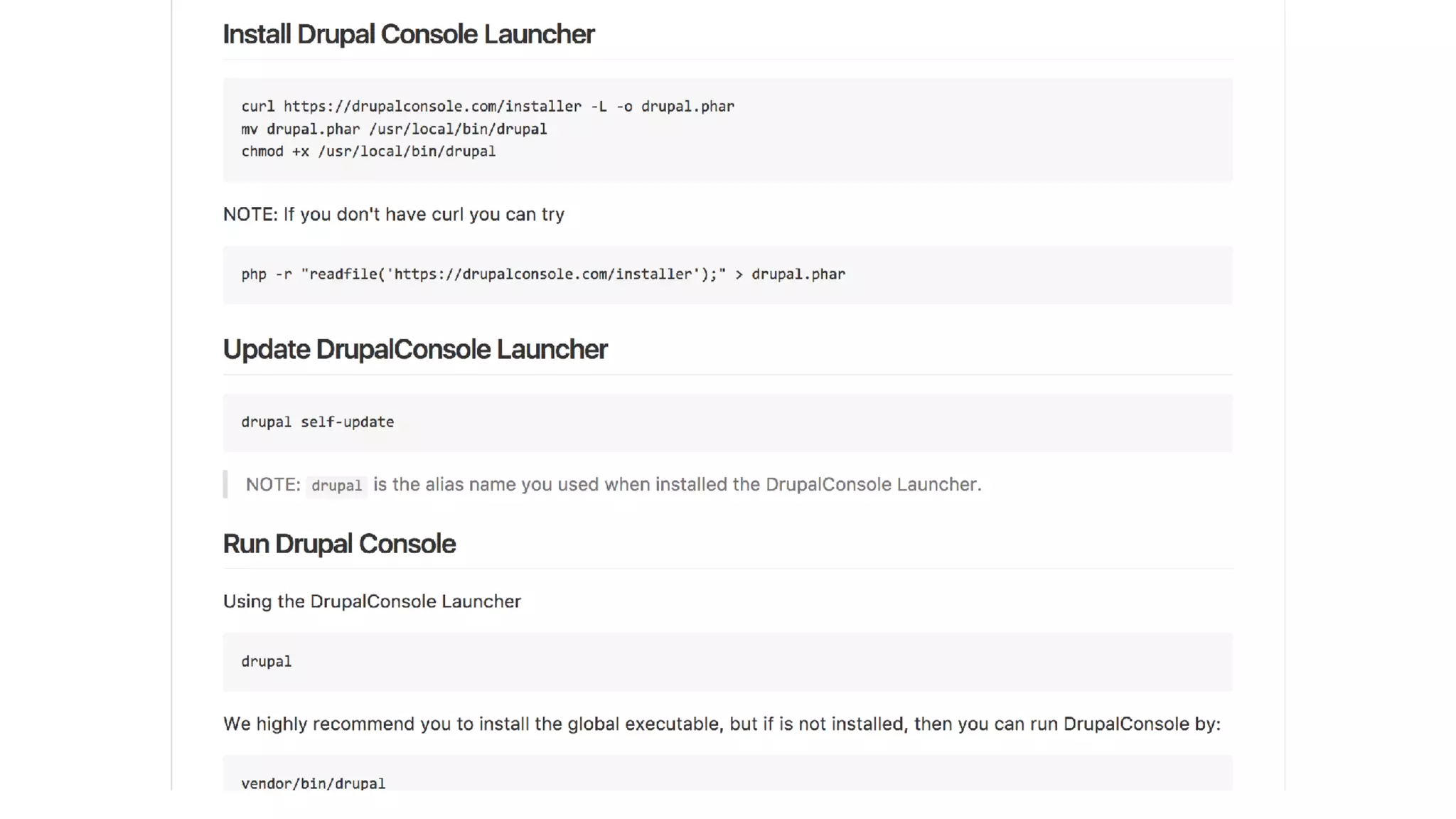Click the "vendor/bin/drupal" command

[313, 783]
